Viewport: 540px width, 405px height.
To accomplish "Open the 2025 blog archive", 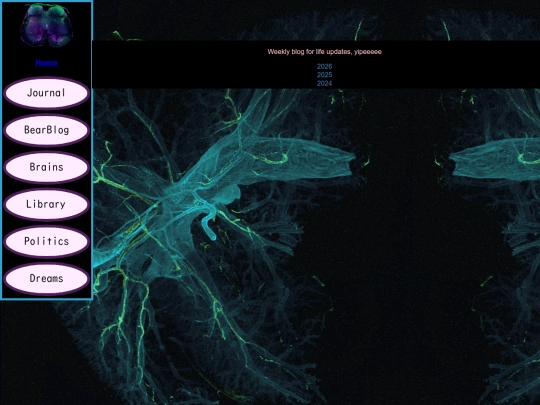I will tap(324, 75).
